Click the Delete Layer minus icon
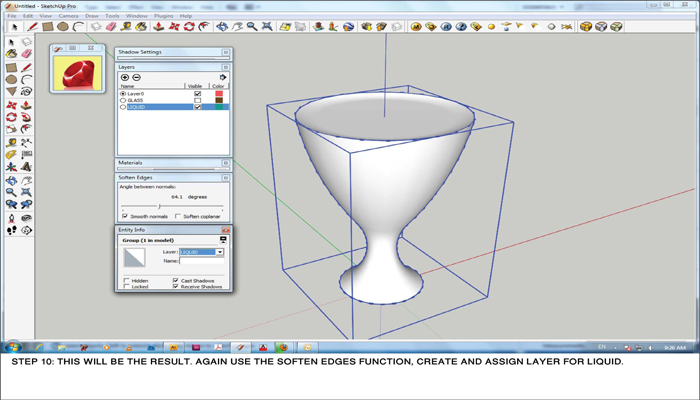This screenshot has height=400, width=700. (136, 77)
